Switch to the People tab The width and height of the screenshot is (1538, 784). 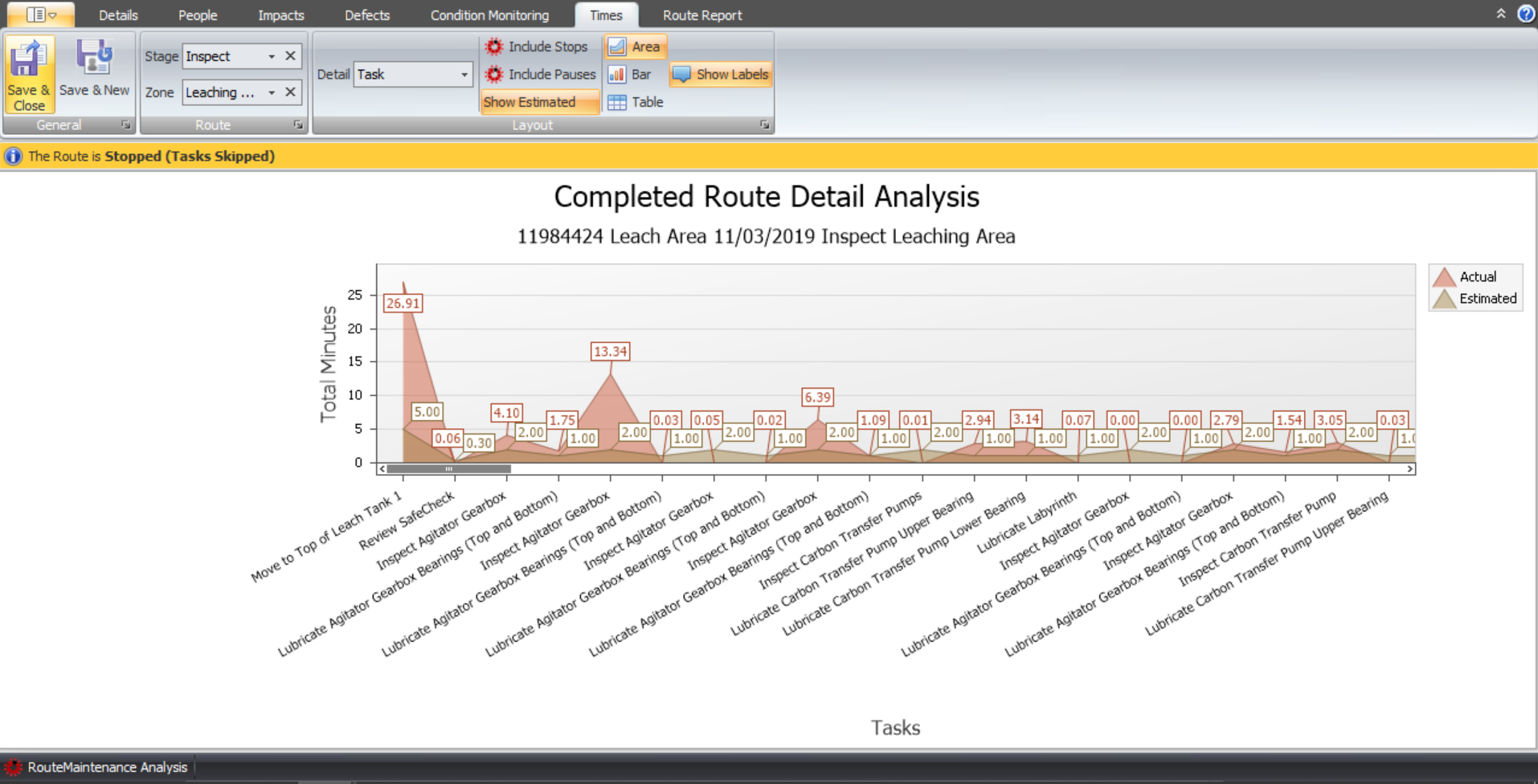tap(198, 15)
